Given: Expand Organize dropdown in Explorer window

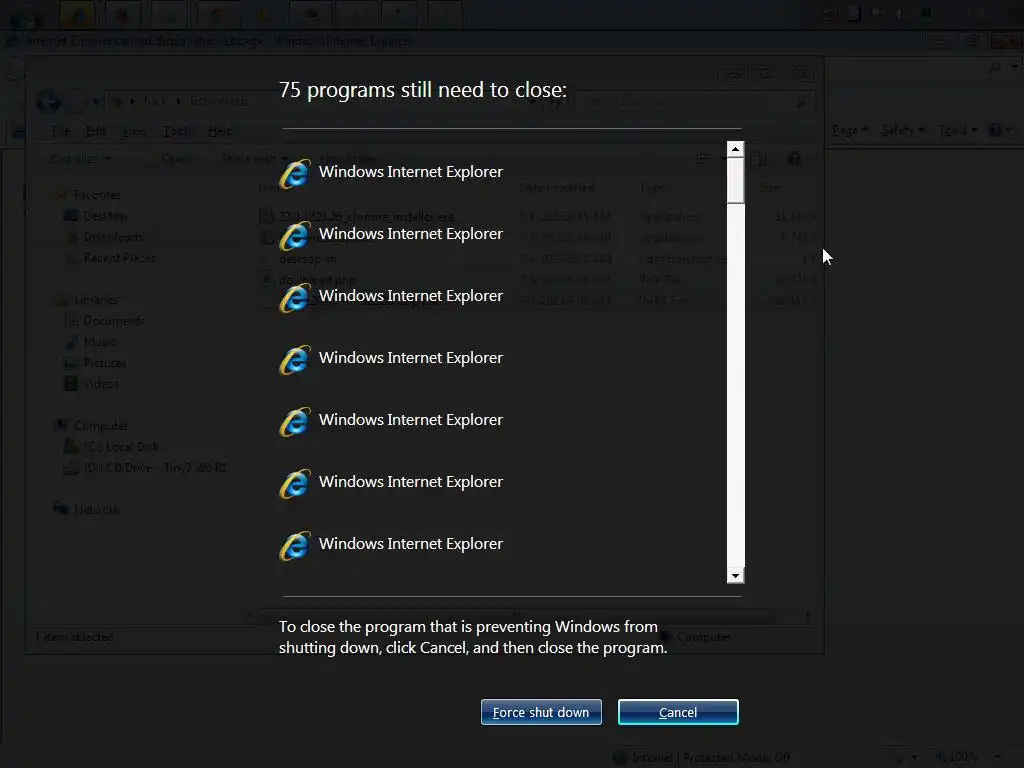Looking at the screenshot, I should tap(81, 159).
